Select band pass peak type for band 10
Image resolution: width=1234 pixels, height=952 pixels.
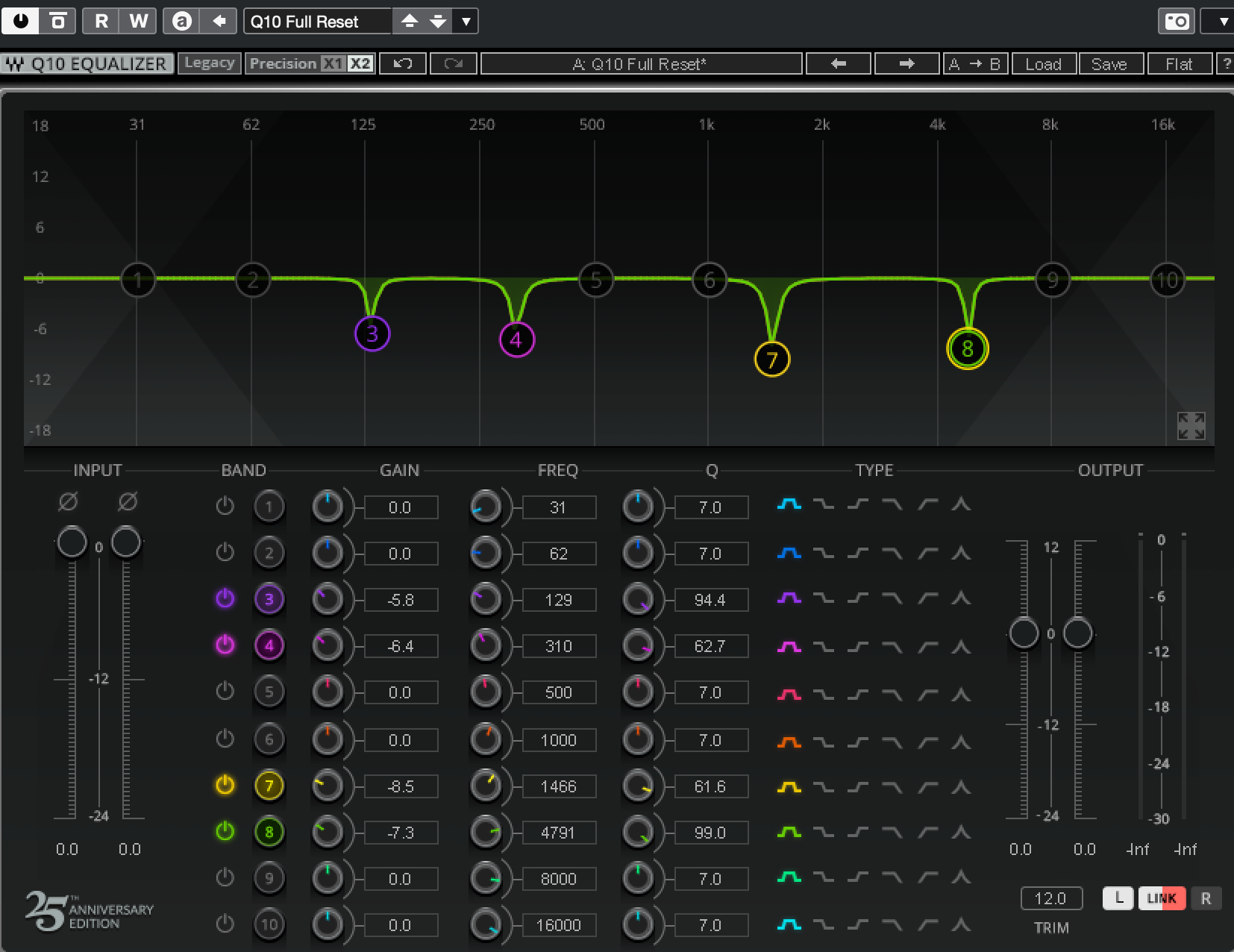click(x=961, y=925)
